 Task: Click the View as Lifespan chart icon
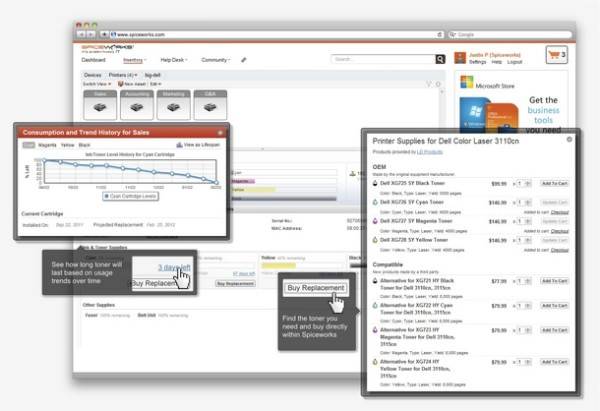[x=179, y=145]
